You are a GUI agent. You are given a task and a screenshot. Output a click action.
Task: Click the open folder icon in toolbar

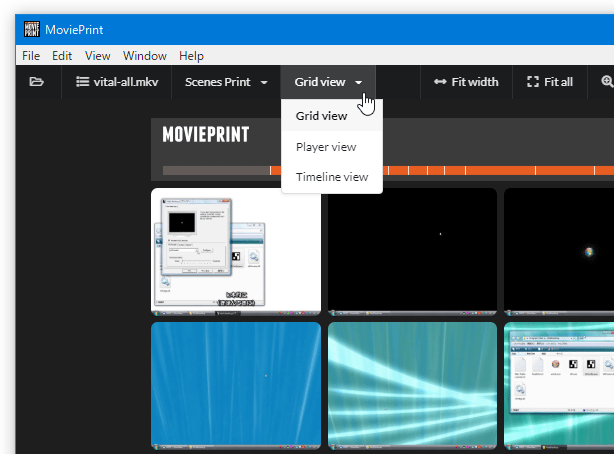coord(36,82)
